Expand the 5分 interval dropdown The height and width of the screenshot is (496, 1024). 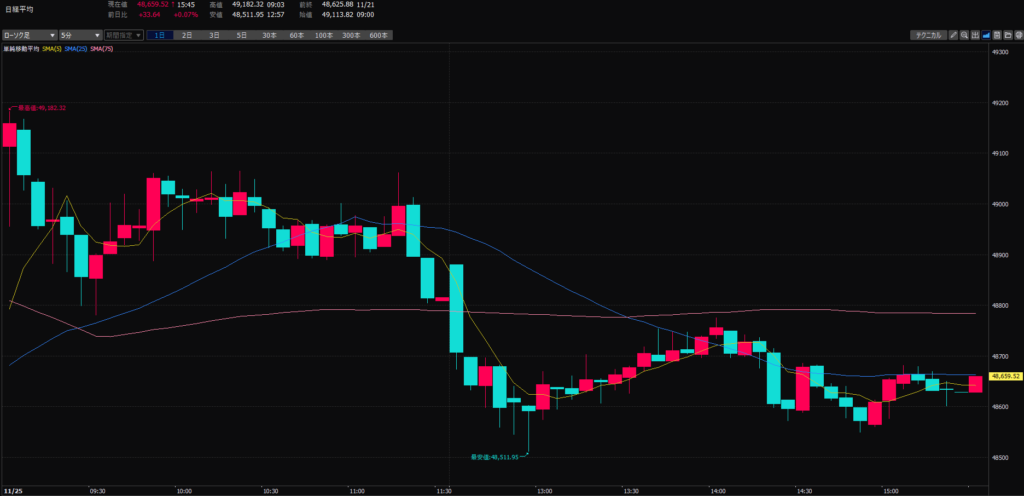[79, 35]
